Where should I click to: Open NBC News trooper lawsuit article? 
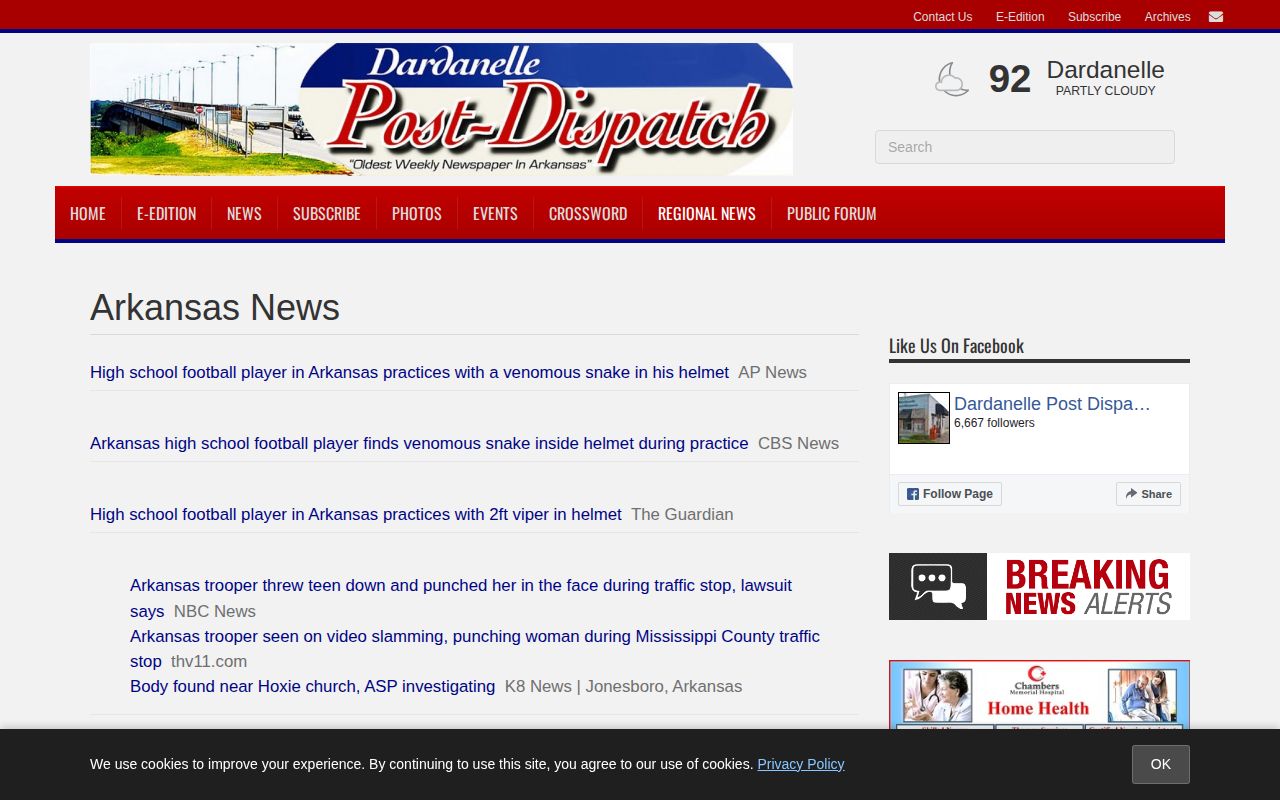(x=461, y=598)
